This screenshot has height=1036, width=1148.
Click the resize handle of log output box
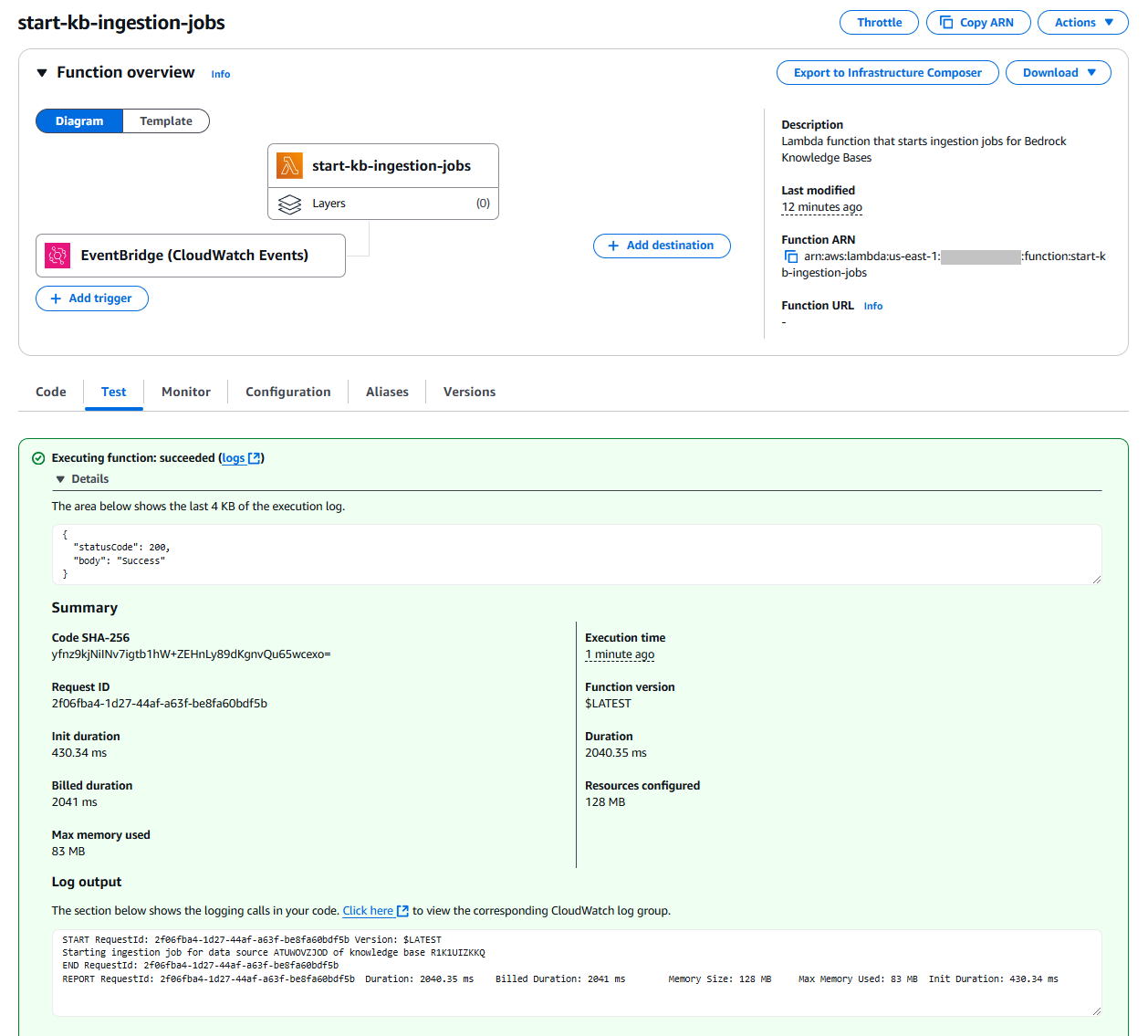click(1096, 1010)
